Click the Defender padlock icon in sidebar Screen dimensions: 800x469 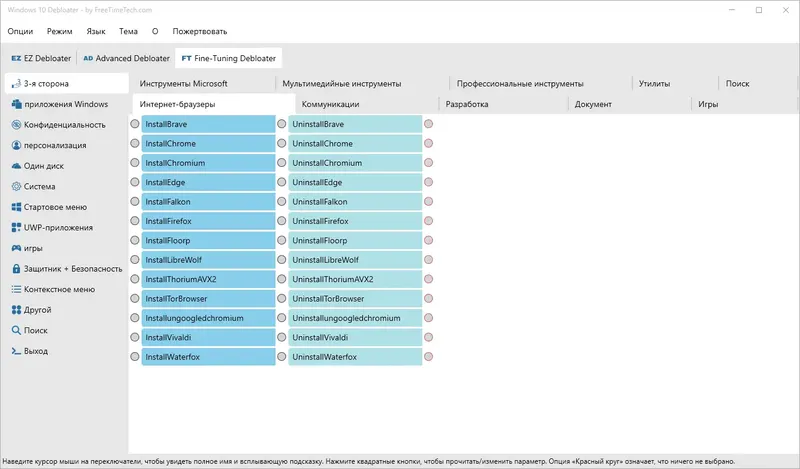(x=16, y=268)
